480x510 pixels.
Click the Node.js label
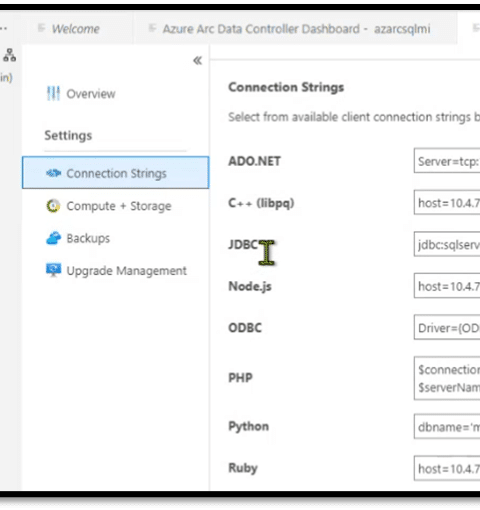click(x=250, y=286)
